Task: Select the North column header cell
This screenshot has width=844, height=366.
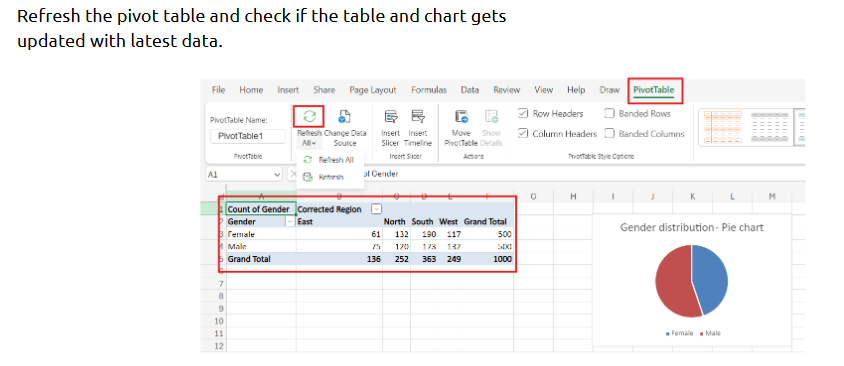Action: click(395, 221)
